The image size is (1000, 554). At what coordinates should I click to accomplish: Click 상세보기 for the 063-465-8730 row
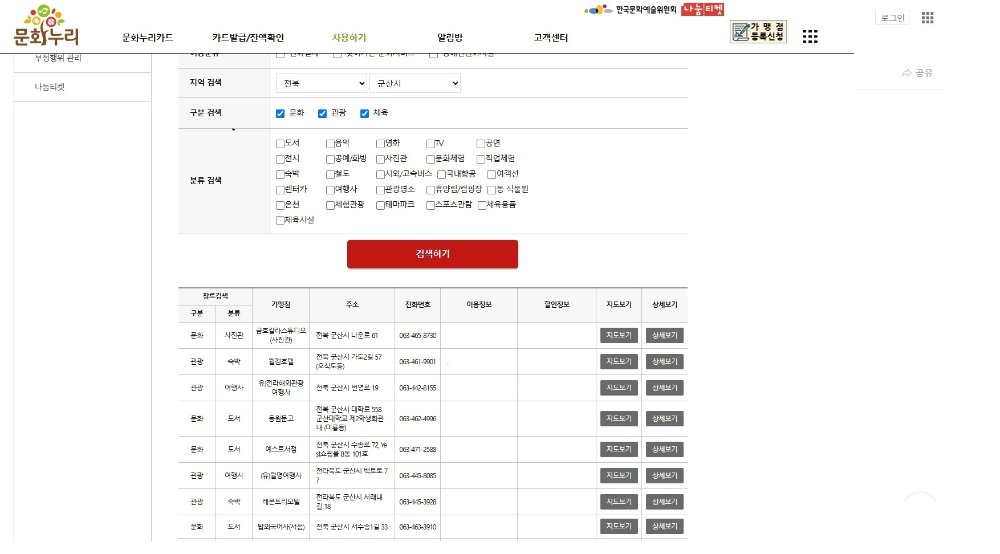click(665, 335)
